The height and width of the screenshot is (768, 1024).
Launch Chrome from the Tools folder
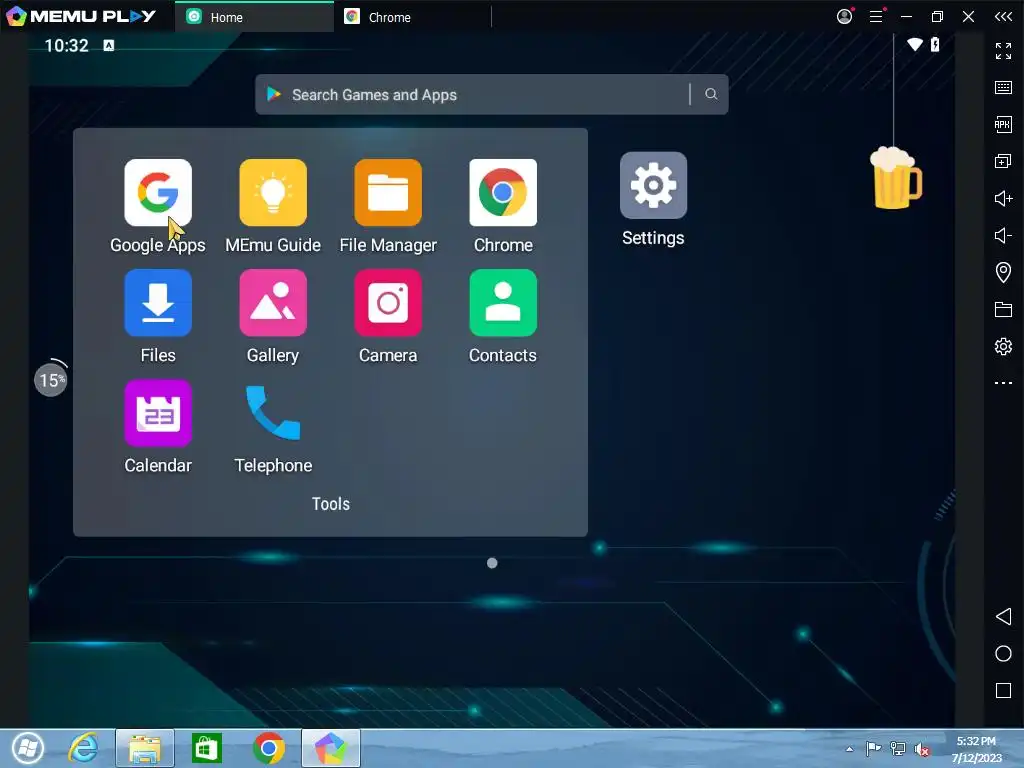point(503,193)
